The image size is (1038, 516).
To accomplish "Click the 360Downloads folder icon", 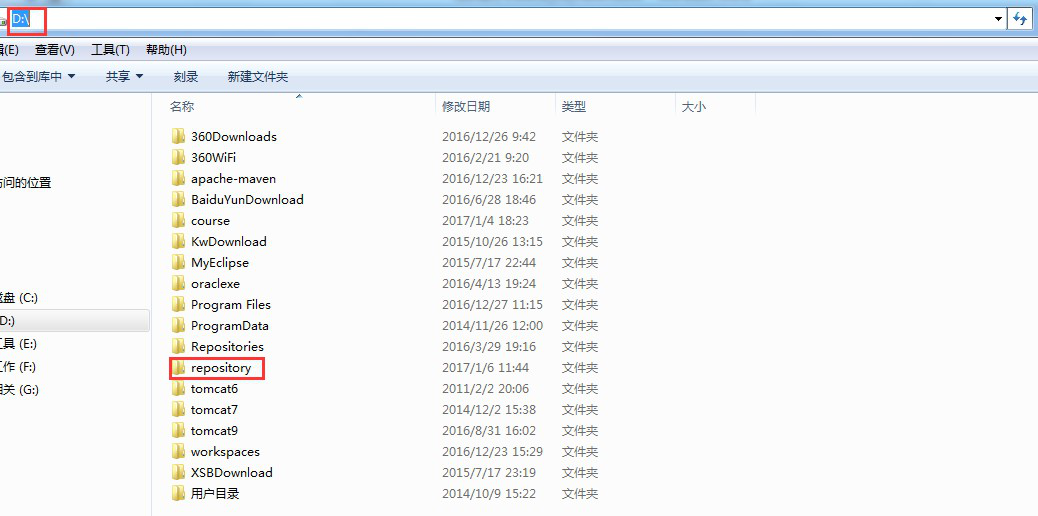I will click(179, 137).
